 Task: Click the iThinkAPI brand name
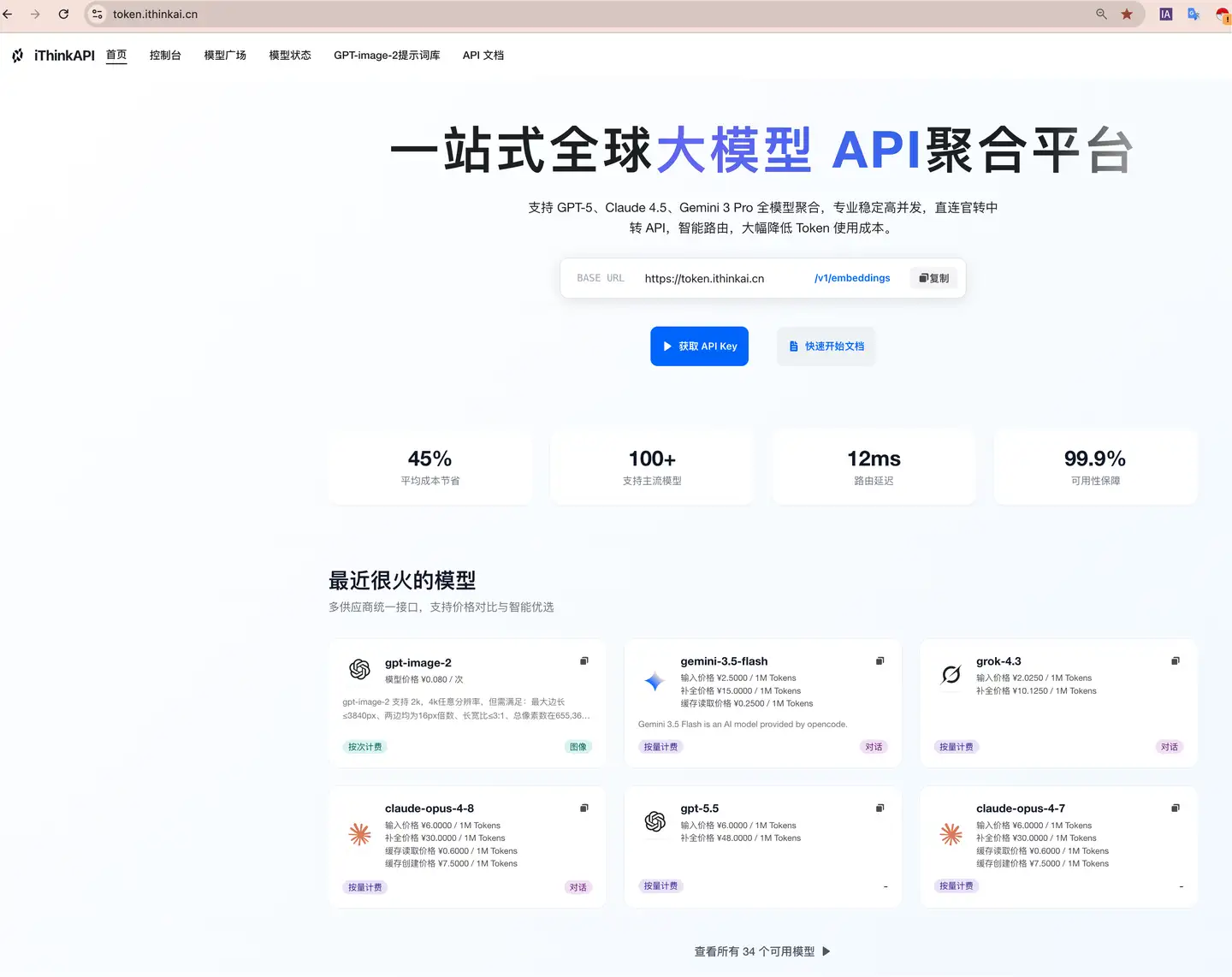coord(64,56)
